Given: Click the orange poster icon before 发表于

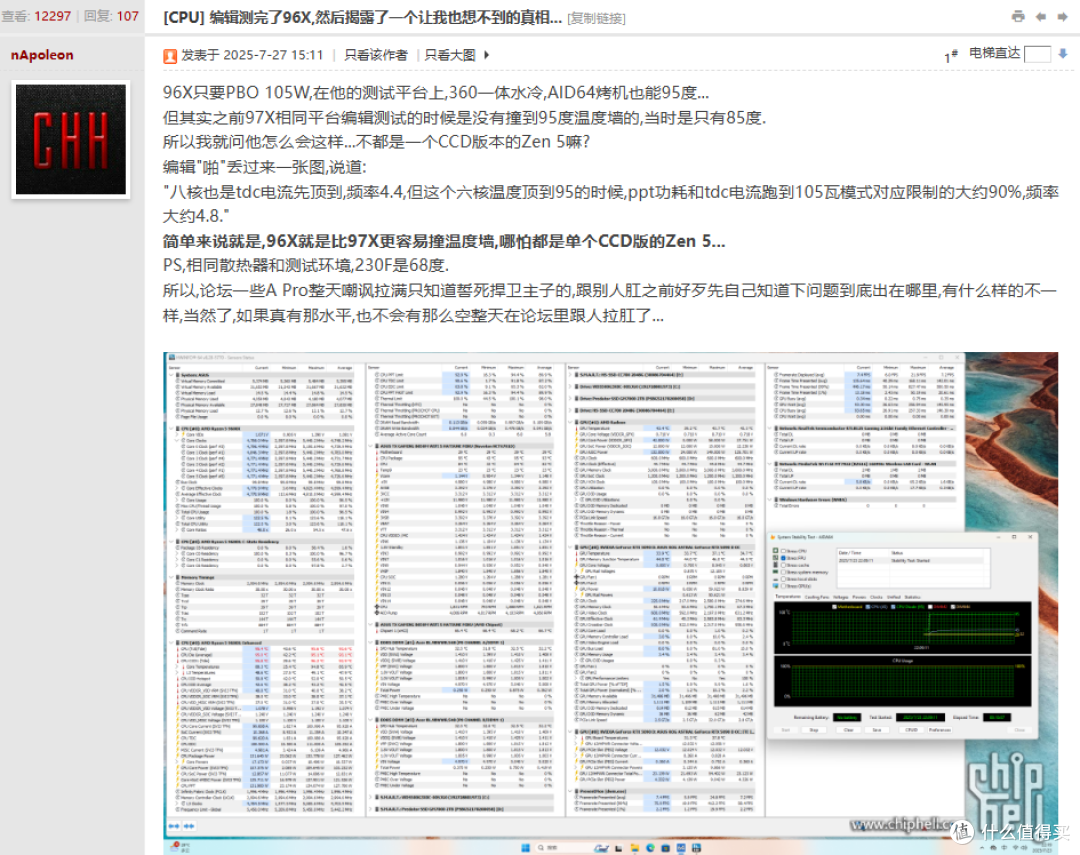Looking at the screenshot, I should 170,56.
